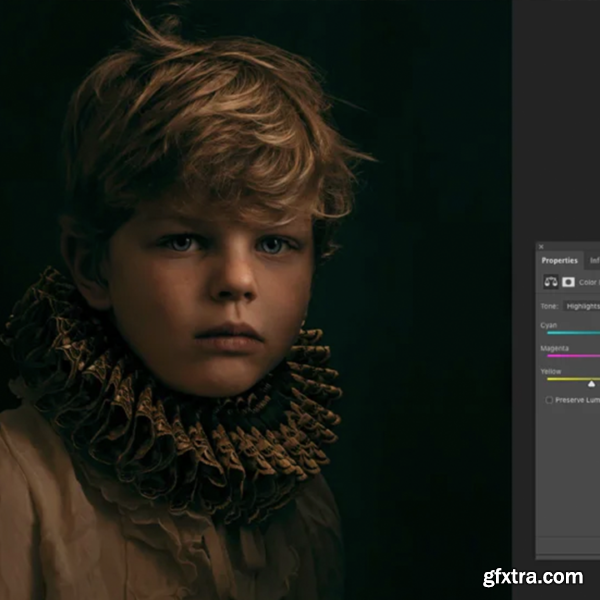Image resolution: width=600 pixels, height=600 pixels.
Task: Click the gfxtra.com watermark text
Action: (x=532, y=577)
